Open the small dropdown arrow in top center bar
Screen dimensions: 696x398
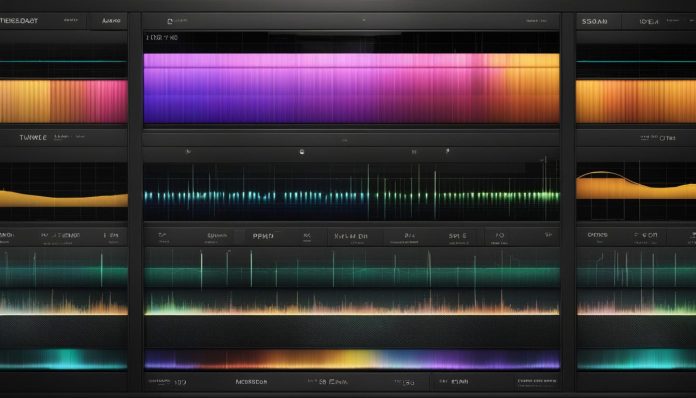pyautogui.click(x=364, y=20)
